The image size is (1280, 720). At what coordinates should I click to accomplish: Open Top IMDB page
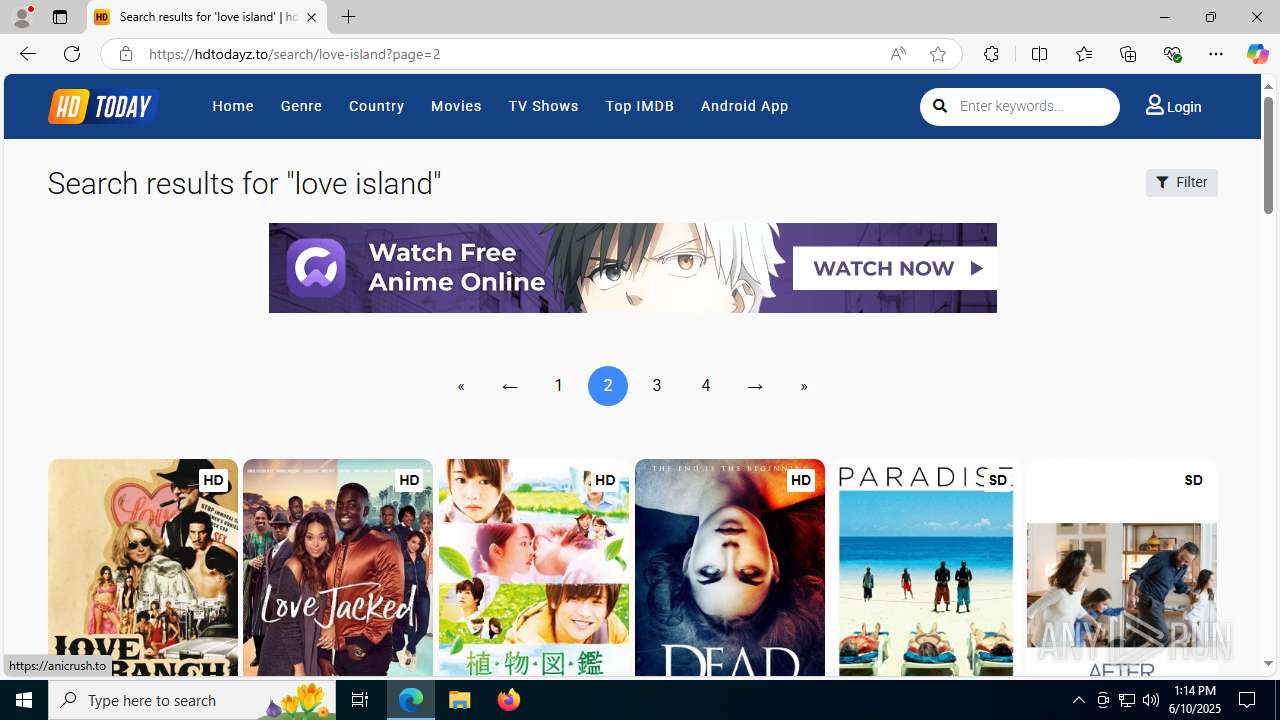tap(639, 106)
